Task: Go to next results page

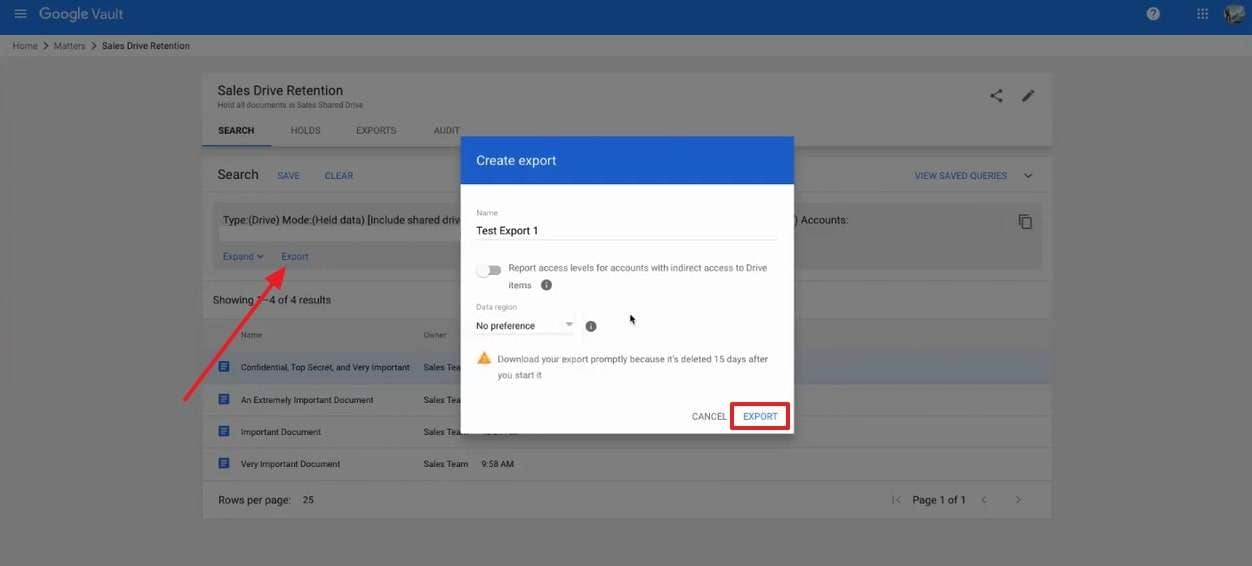Action: pyautogui.click(x=1018, y=500)
